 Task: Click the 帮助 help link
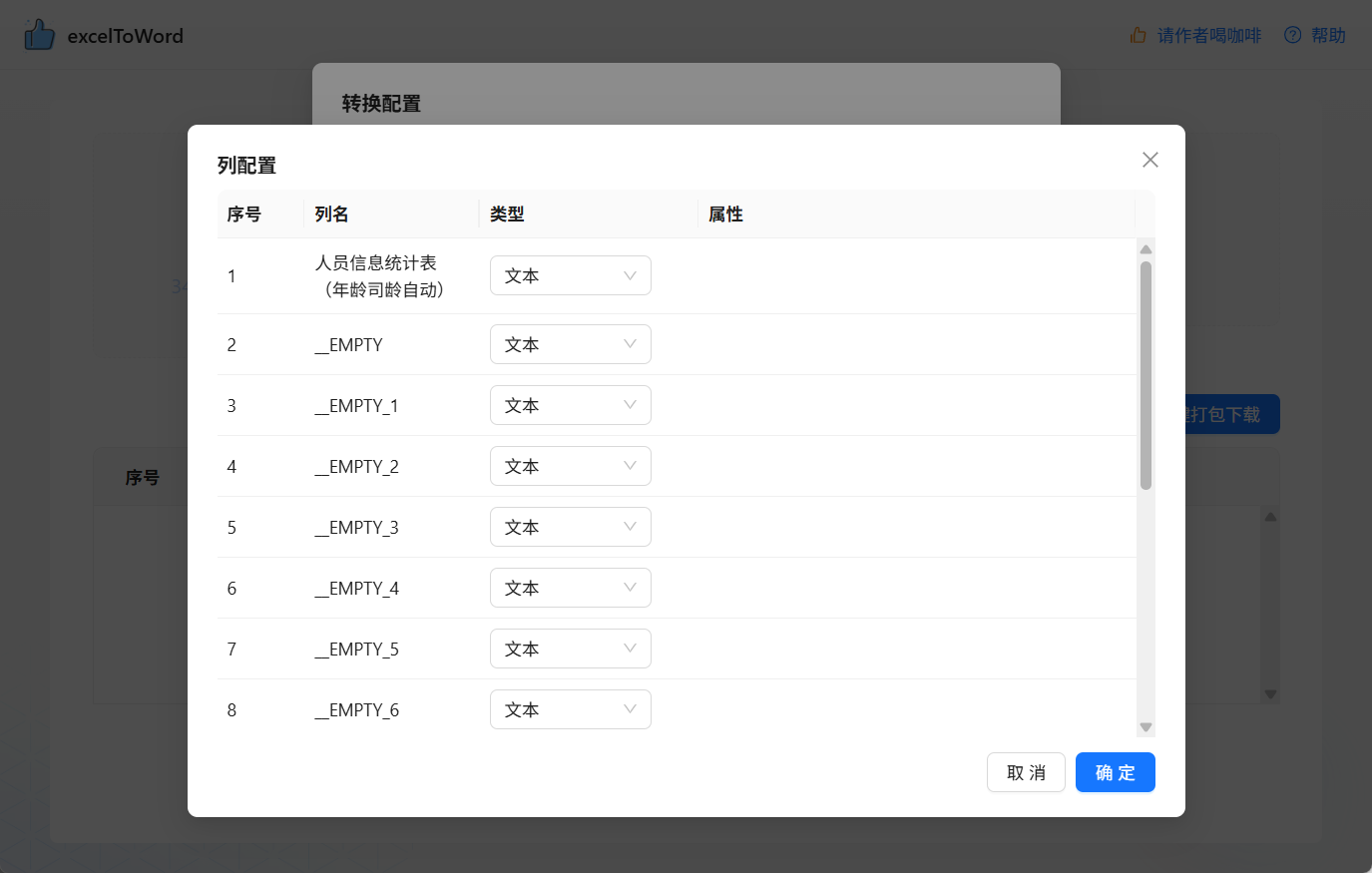point(1327,35)
